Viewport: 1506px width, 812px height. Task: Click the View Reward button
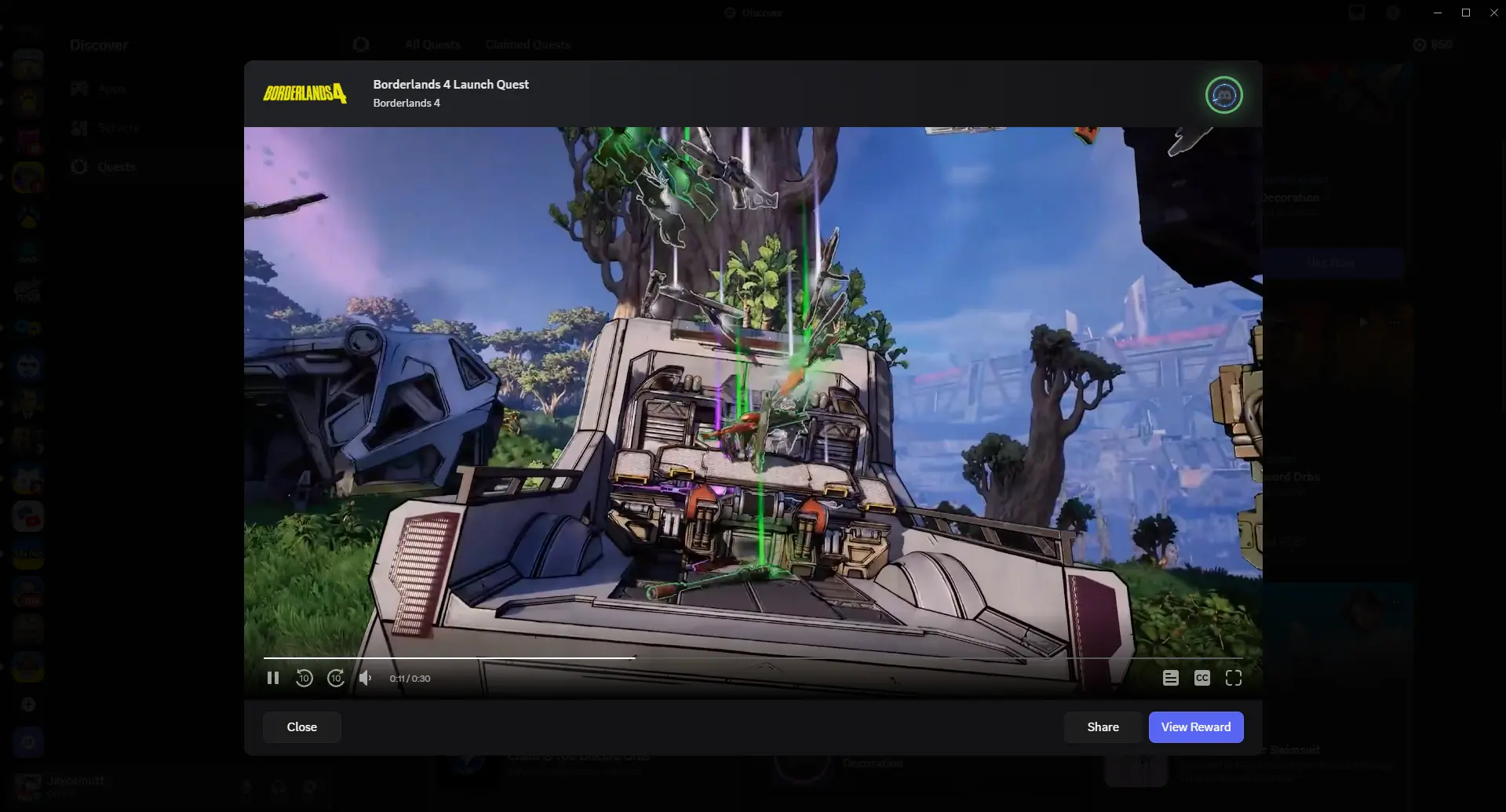[1196, 727]
